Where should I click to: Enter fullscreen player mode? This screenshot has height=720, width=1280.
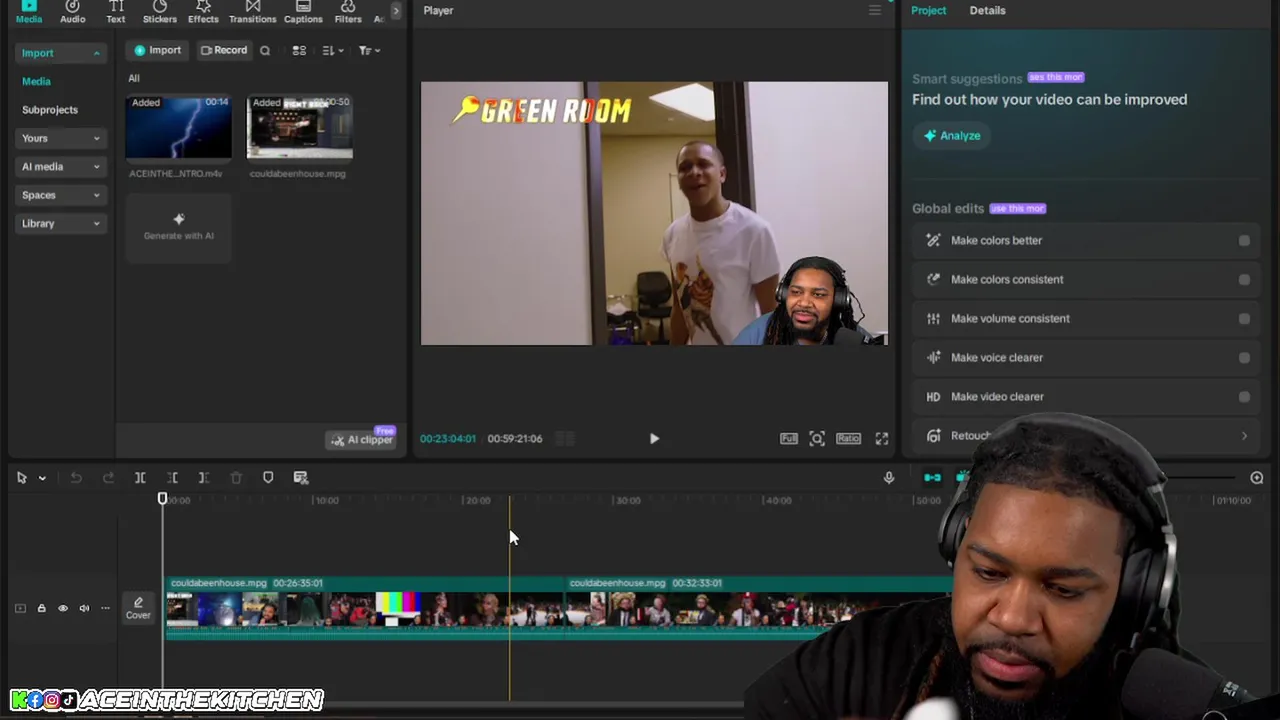pyautogui.click(x=882, y=439)
